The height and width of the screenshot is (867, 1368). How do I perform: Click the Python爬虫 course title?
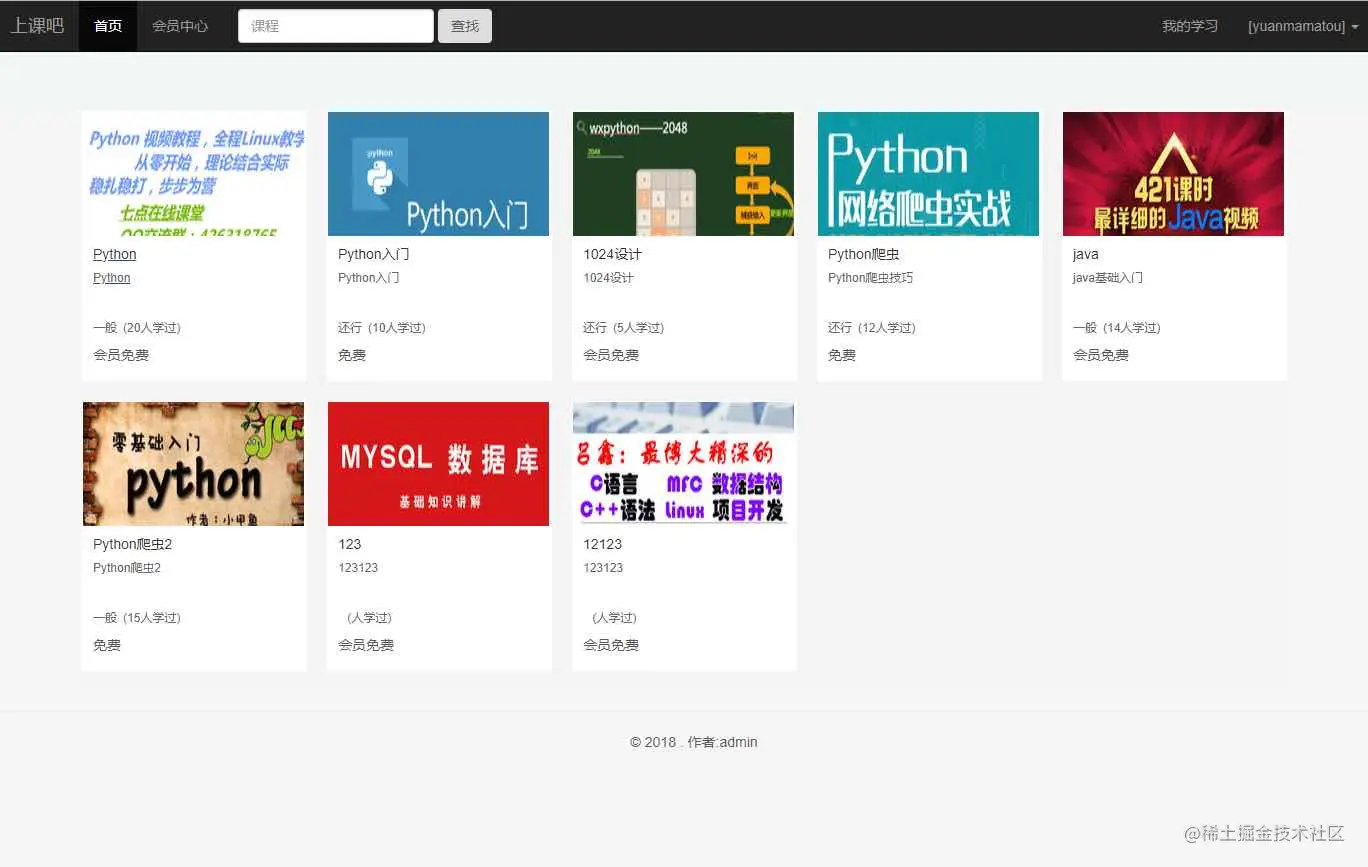click(863, 254)
